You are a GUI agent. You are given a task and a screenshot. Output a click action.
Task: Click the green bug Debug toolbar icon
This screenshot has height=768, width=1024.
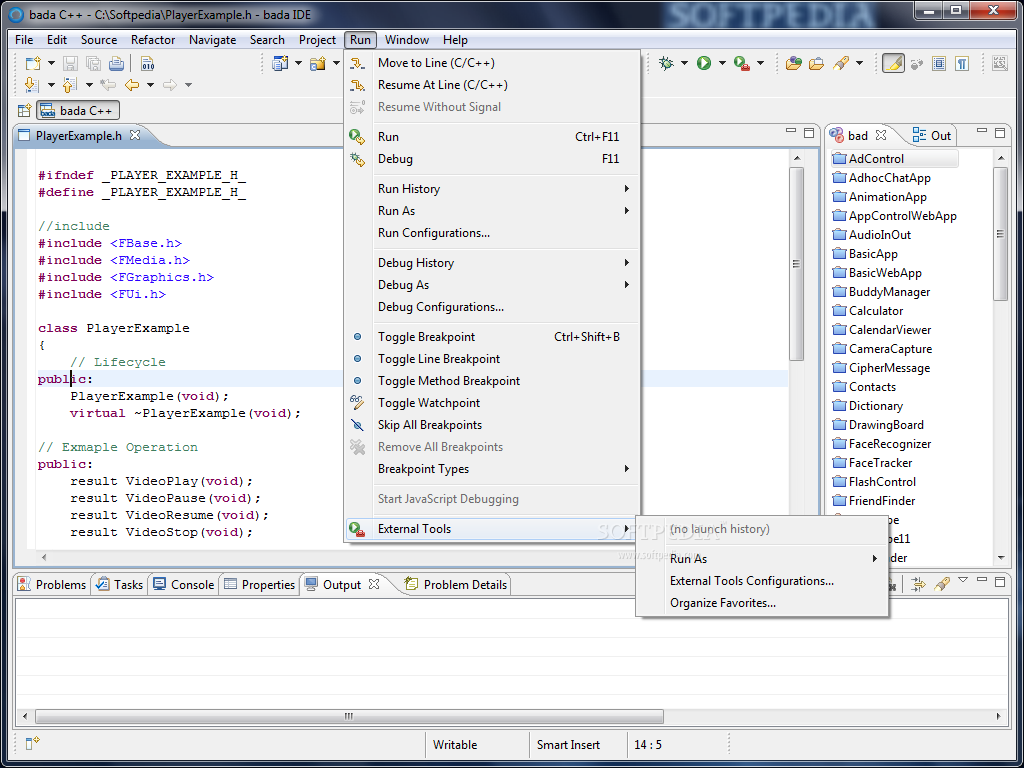pyautogui.click(x=666, y=63)
